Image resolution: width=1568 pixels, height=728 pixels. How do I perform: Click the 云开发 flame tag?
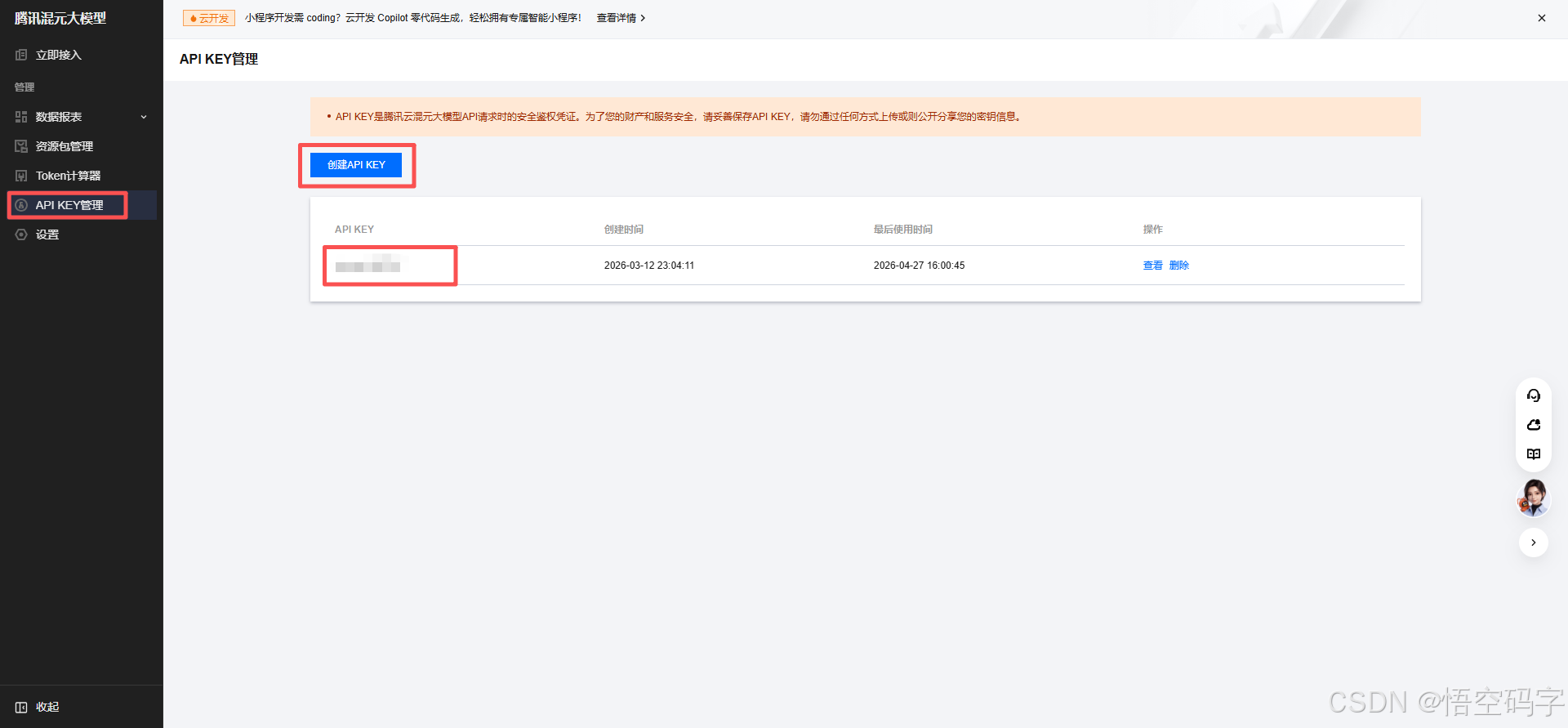coord(209,18)
